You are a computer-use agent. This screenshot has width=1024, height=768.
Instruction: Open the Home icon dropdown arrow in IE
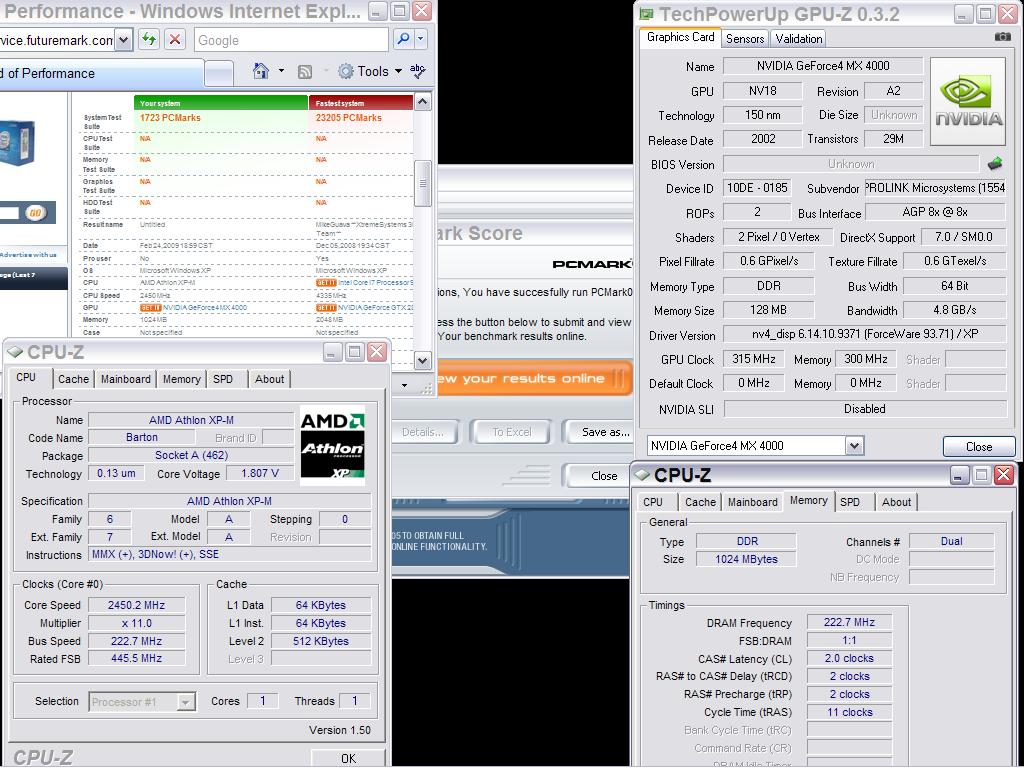point(281,71)
